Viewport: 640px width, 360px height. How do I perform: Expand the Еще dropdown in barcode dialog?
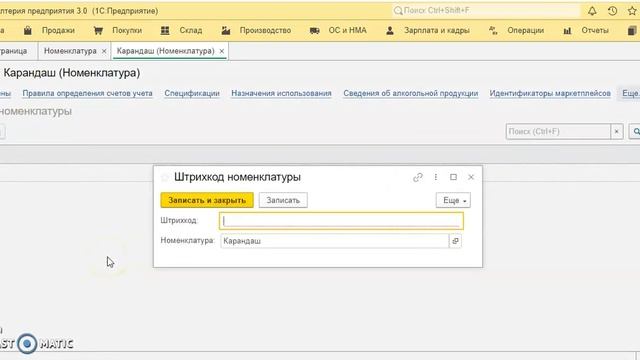[453, 200]
